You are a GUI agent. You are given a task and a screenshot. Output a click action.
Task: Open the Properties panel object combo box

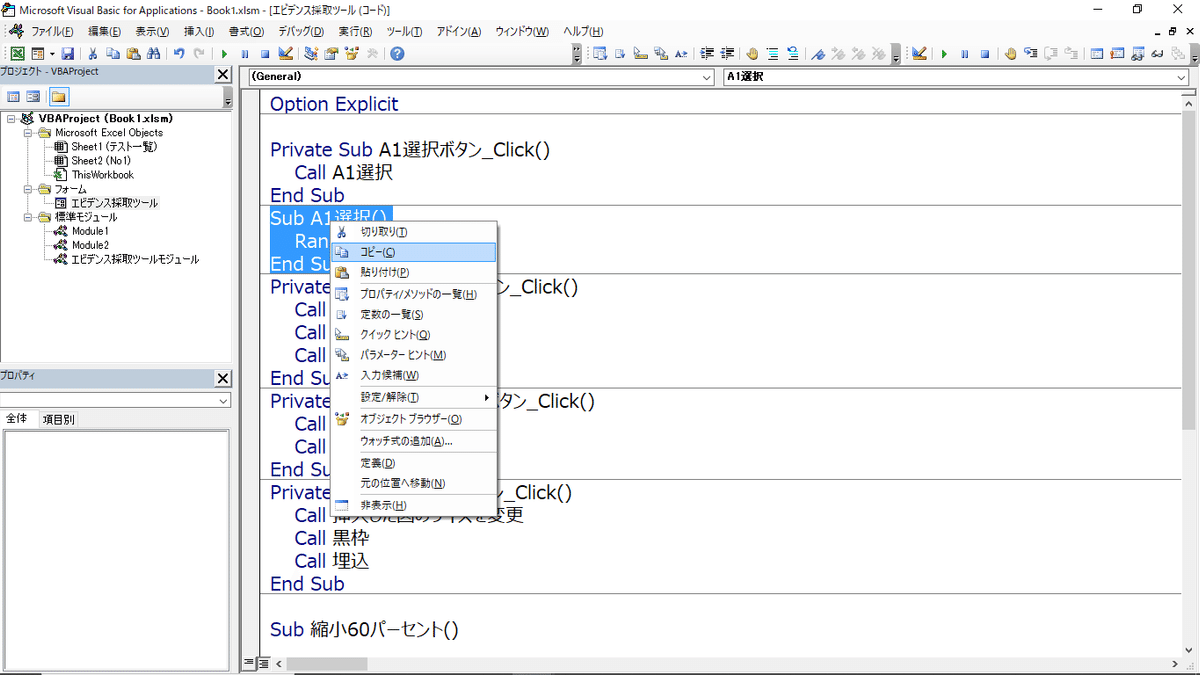116,400
